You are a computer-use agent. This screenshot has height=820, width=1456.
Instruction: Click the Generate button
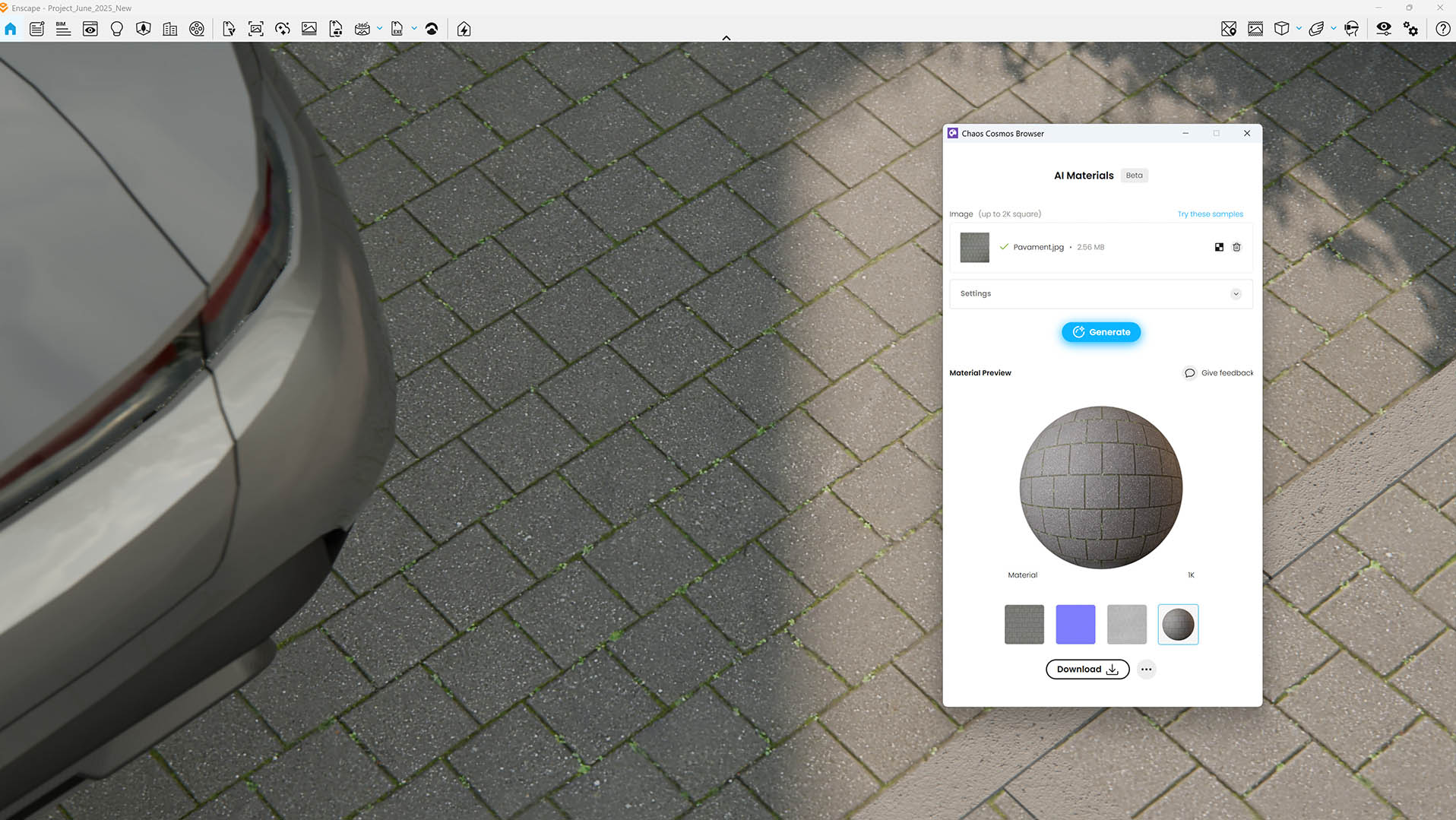(1101, 332)
